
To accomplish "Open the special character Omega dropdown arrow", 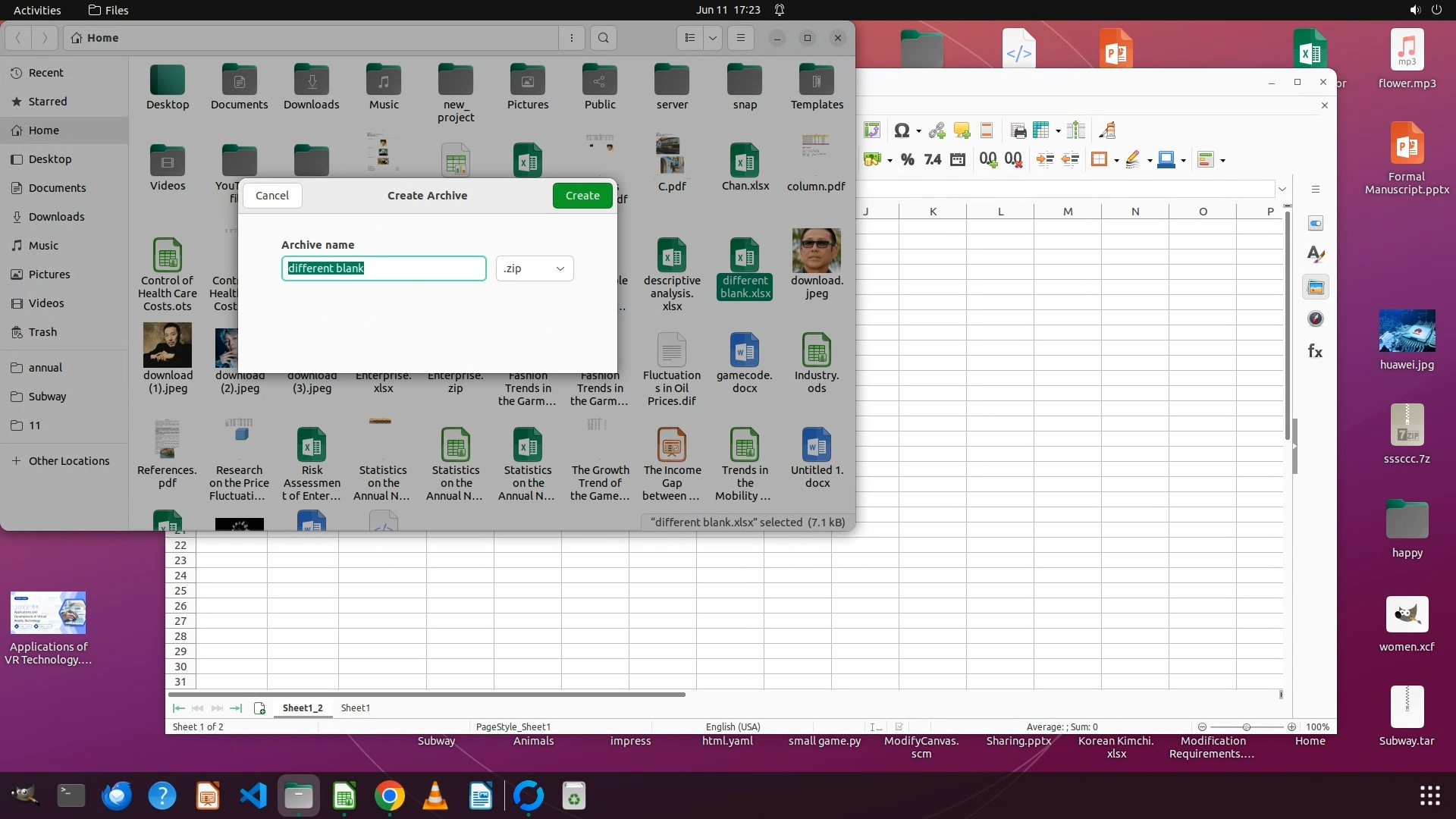I will (918, 131).
